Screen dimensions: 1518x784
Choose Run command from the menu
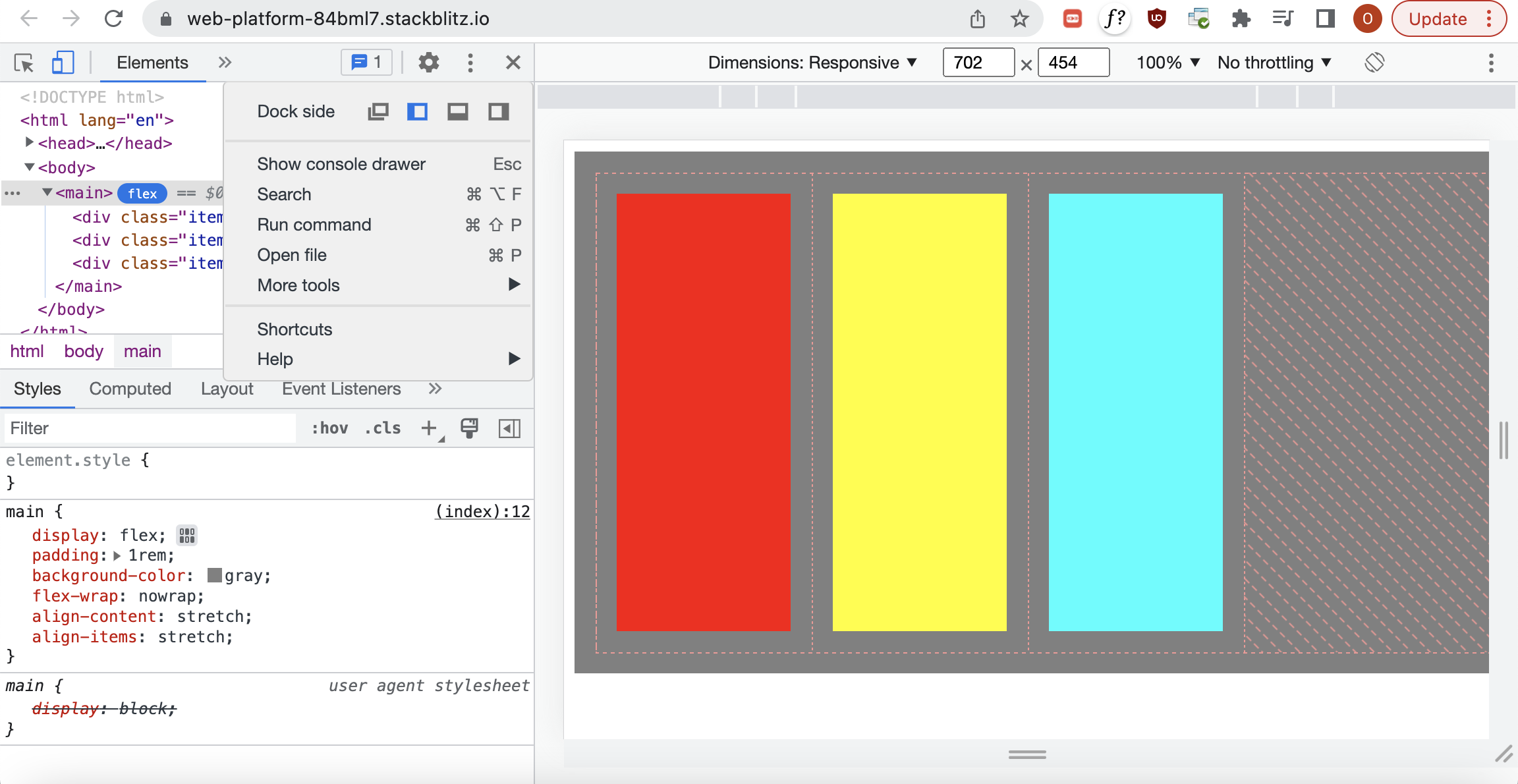point(378,225)
